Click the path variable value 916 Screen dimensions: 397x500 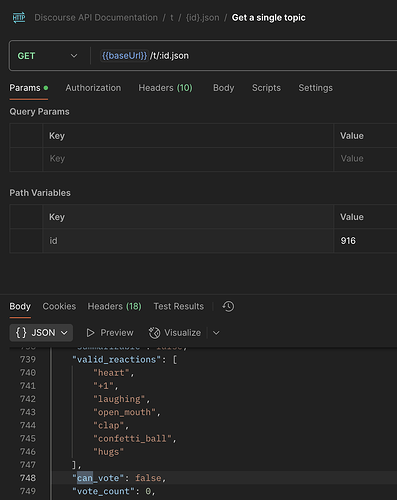coord(348,241)
